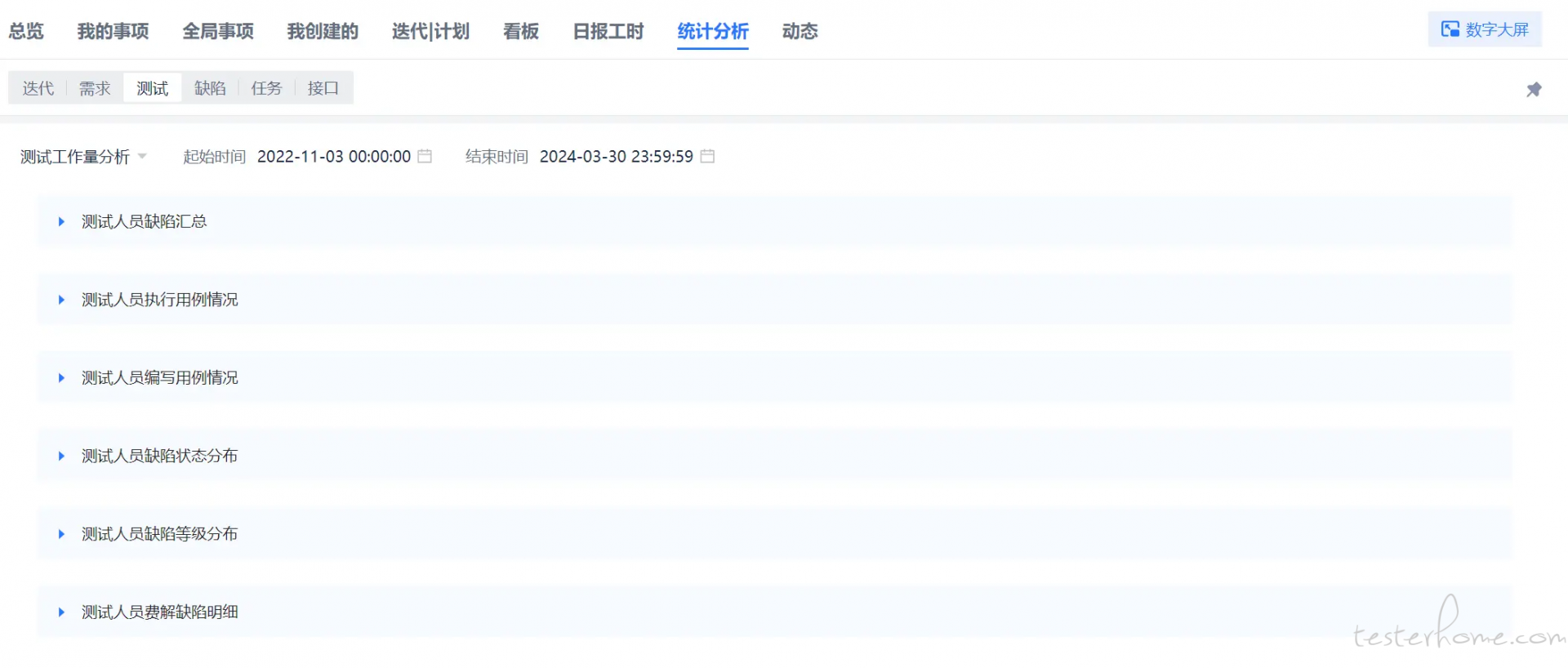Screen dimensions: 1568x668
Task: Click the 数字大屏 screen icon
Action: pyautogui.click(x=1450, y=29)
